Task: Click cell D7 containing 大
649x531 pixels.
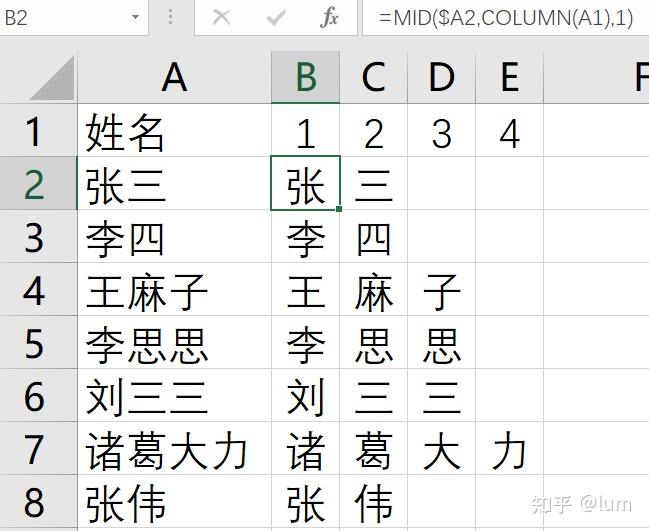Action: click(442, 448)
